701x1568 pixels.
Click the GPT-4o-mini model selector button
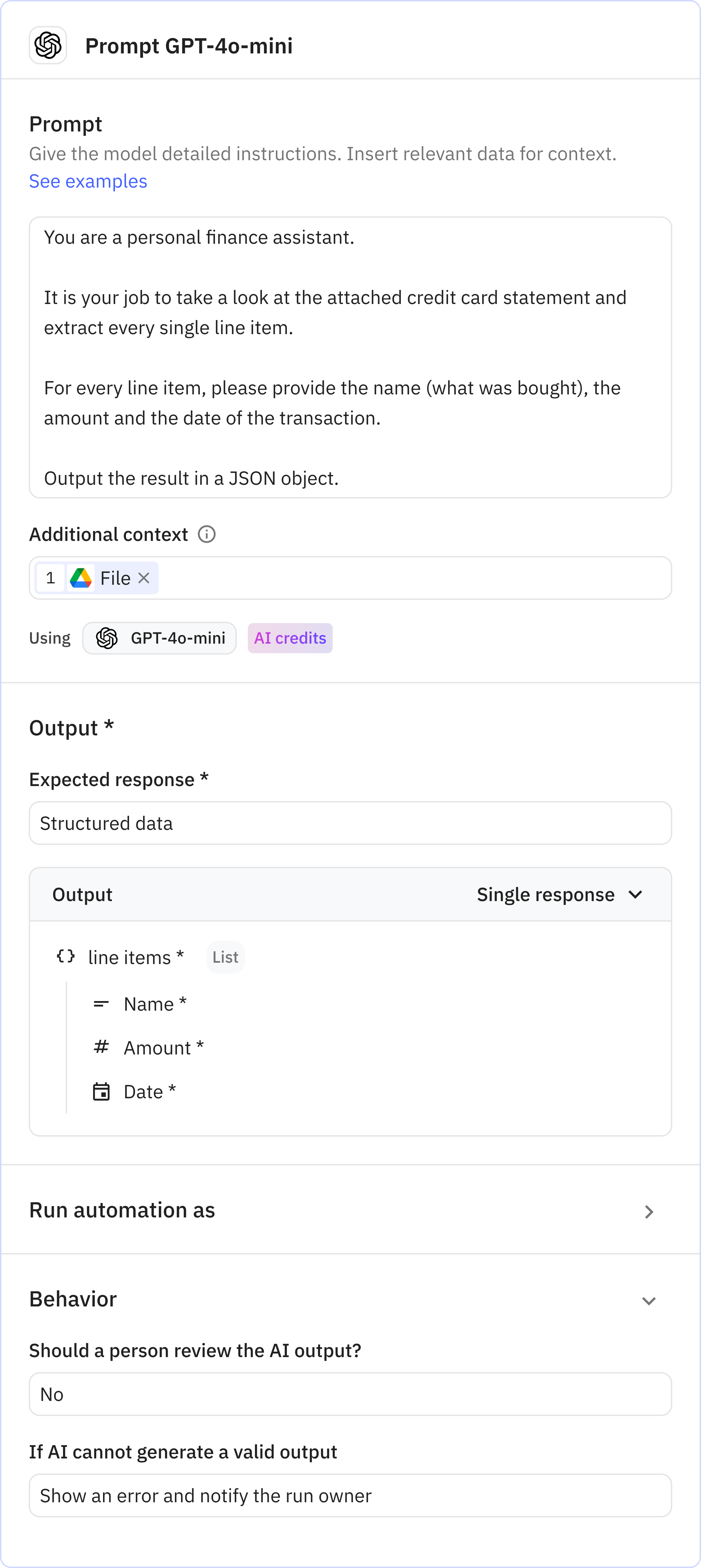coord(160,638)
